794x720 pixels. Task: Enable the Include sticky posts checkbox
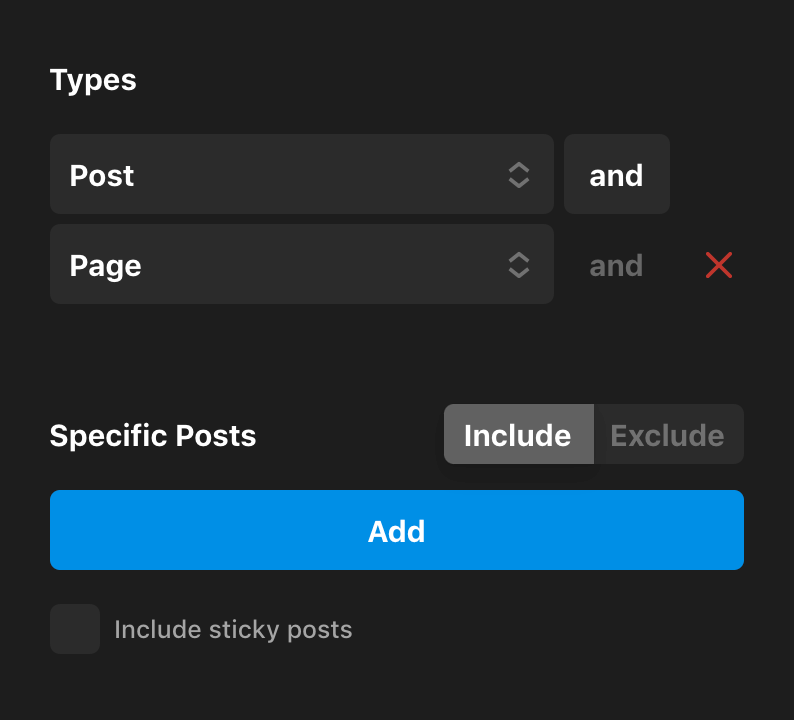pyautogui.click(x=75, y=629)
